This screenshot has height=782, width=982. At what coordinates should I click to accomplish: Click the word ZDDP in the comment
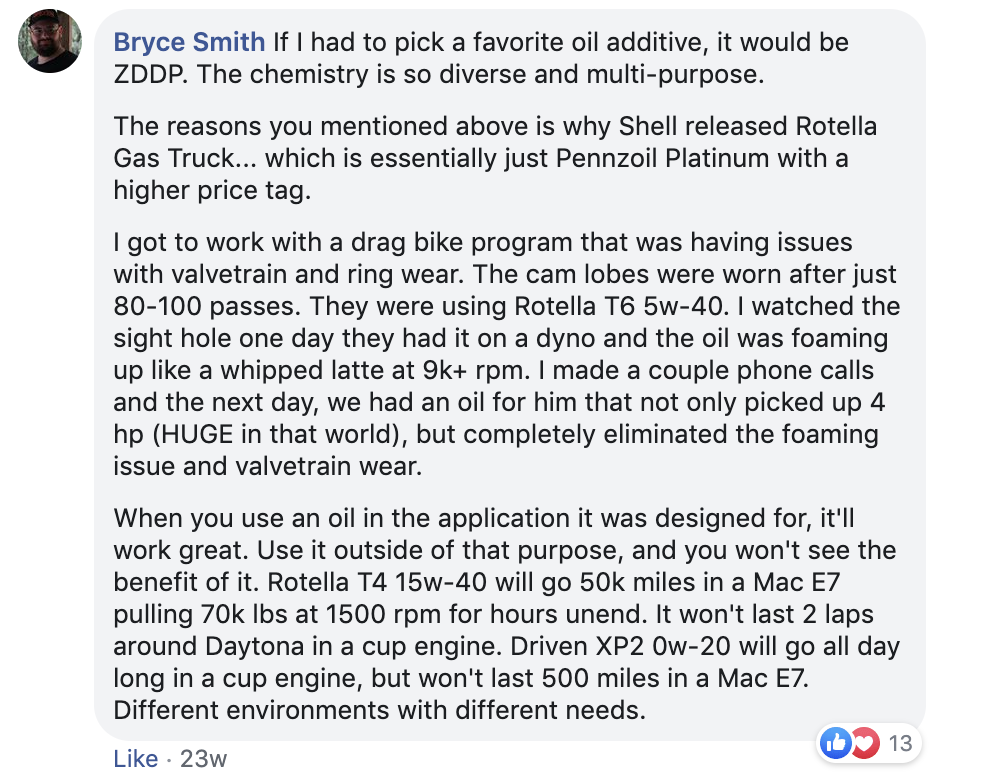[150, 75]
